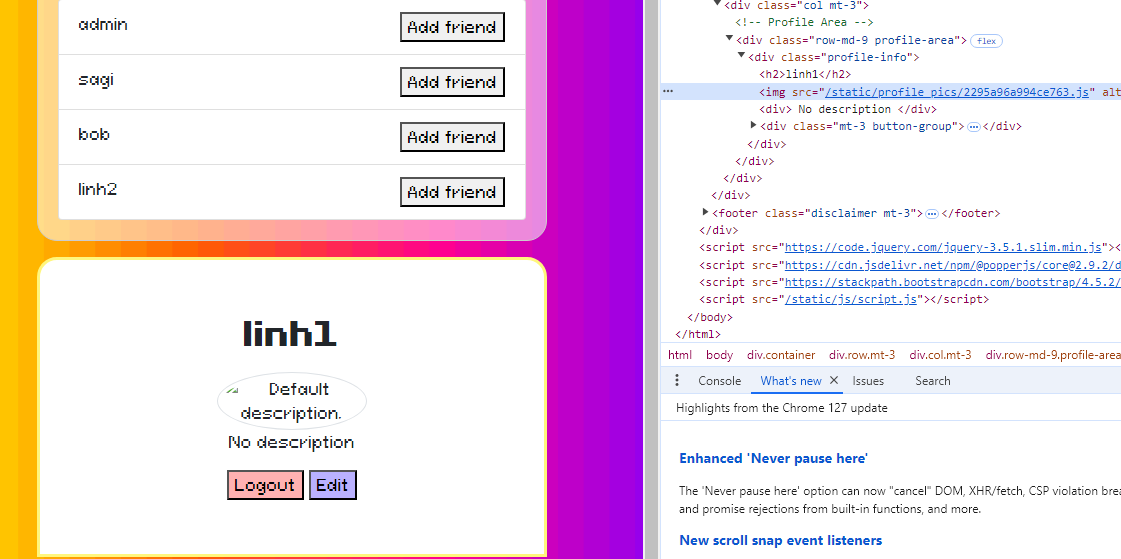
Task: Select the h2 linh1 DOM node
Action: tap(805, 74)
